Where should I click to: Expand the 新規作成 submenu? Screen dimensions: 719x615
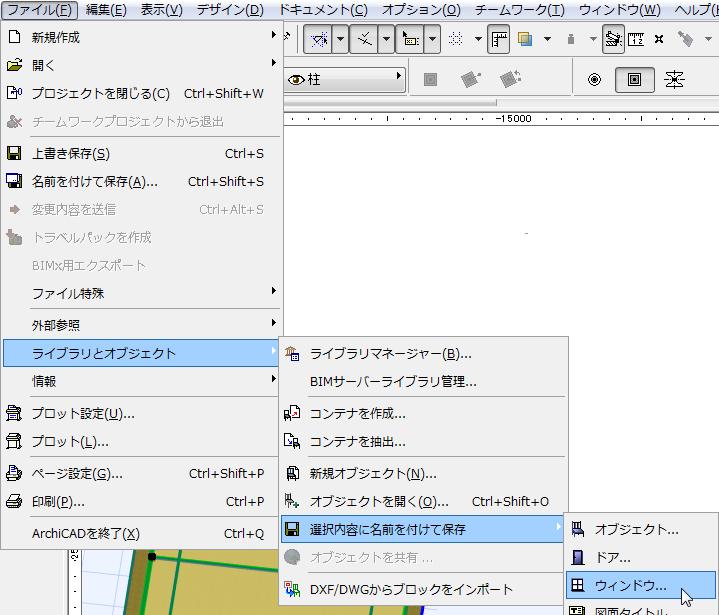(141, 37)
